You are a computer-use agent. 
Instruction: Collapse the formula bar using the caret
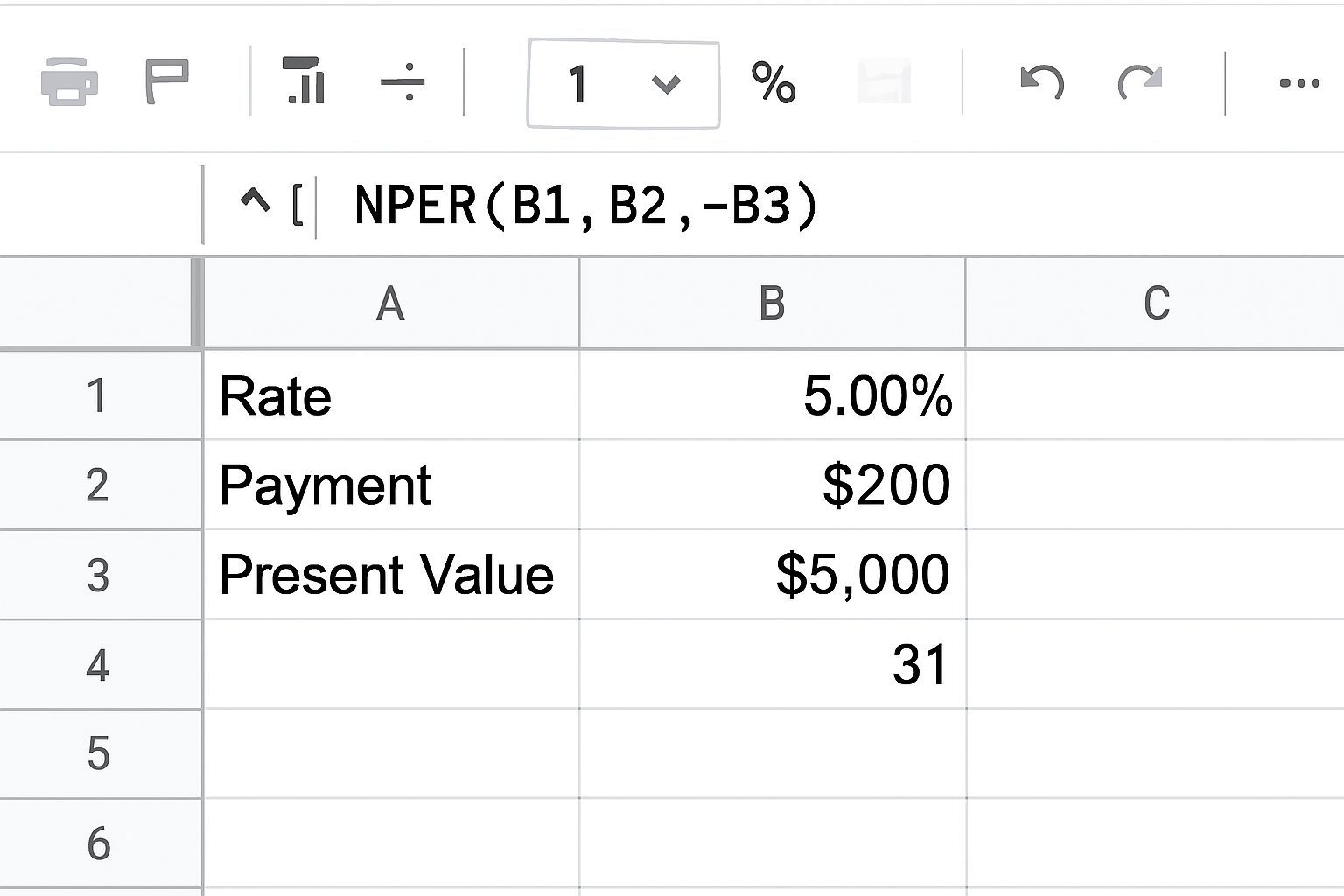point(255,203)
